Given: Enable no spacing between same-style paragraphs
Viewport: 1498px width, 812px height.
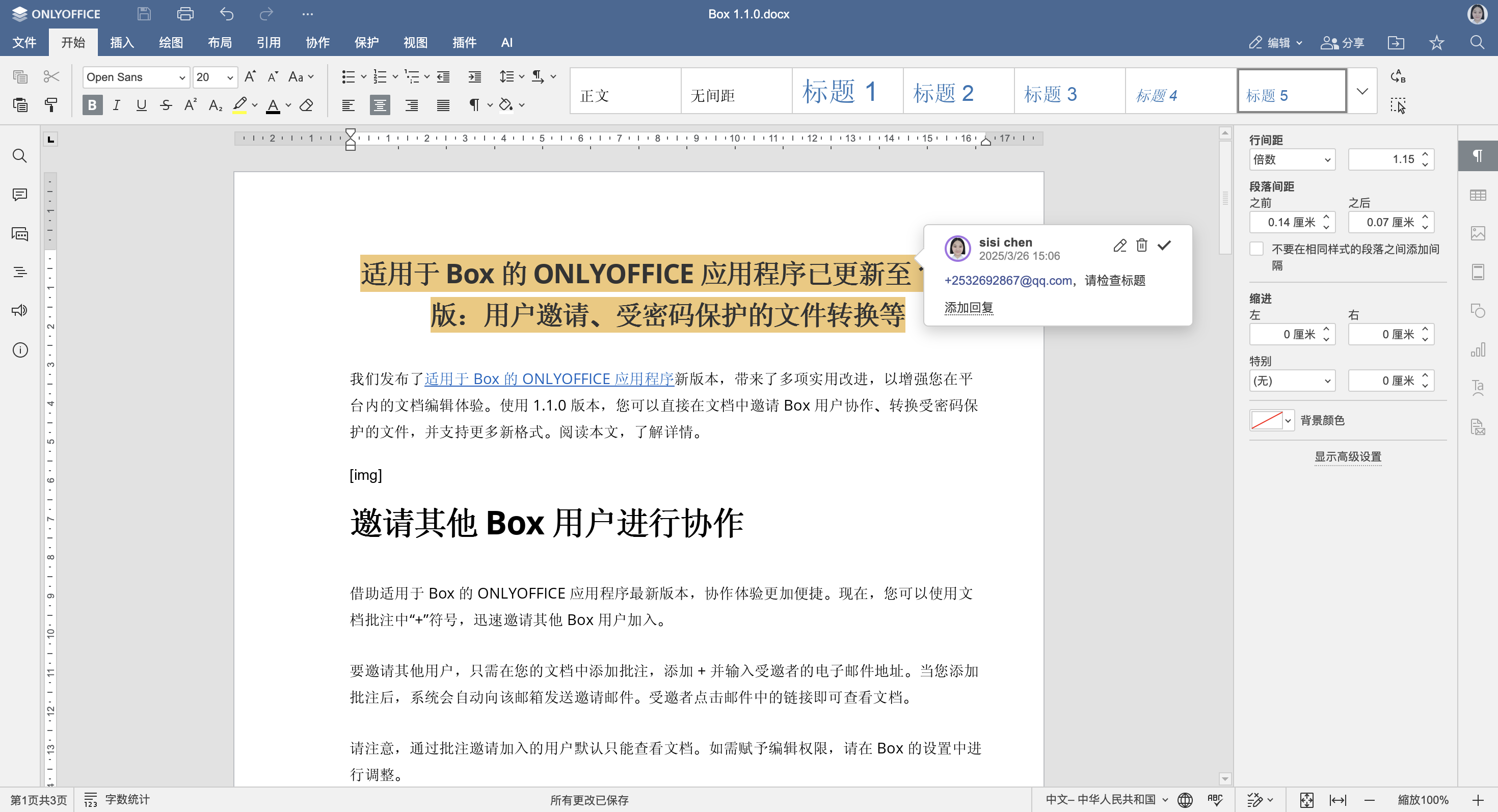Looking at the screenshot, I should [x=1256, y=249].
